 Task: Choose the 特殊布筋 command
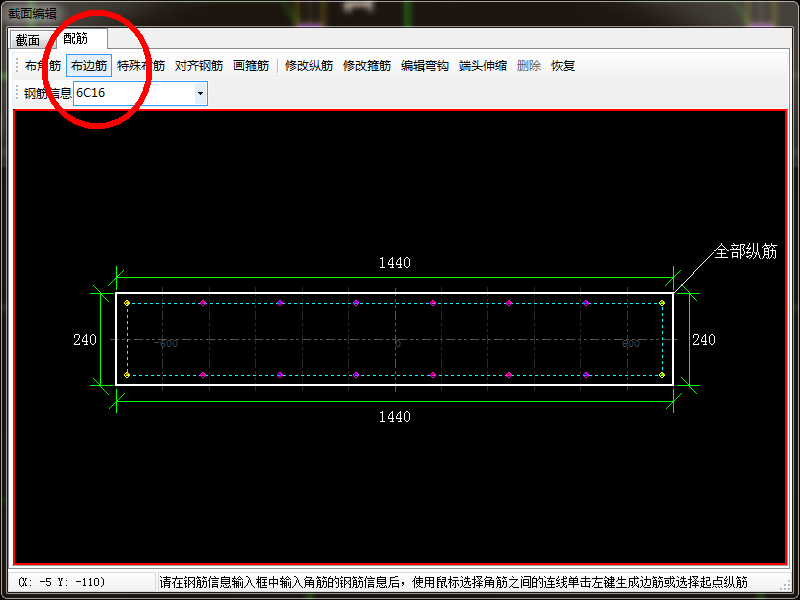pyautogui.click(x=141, y=66)
